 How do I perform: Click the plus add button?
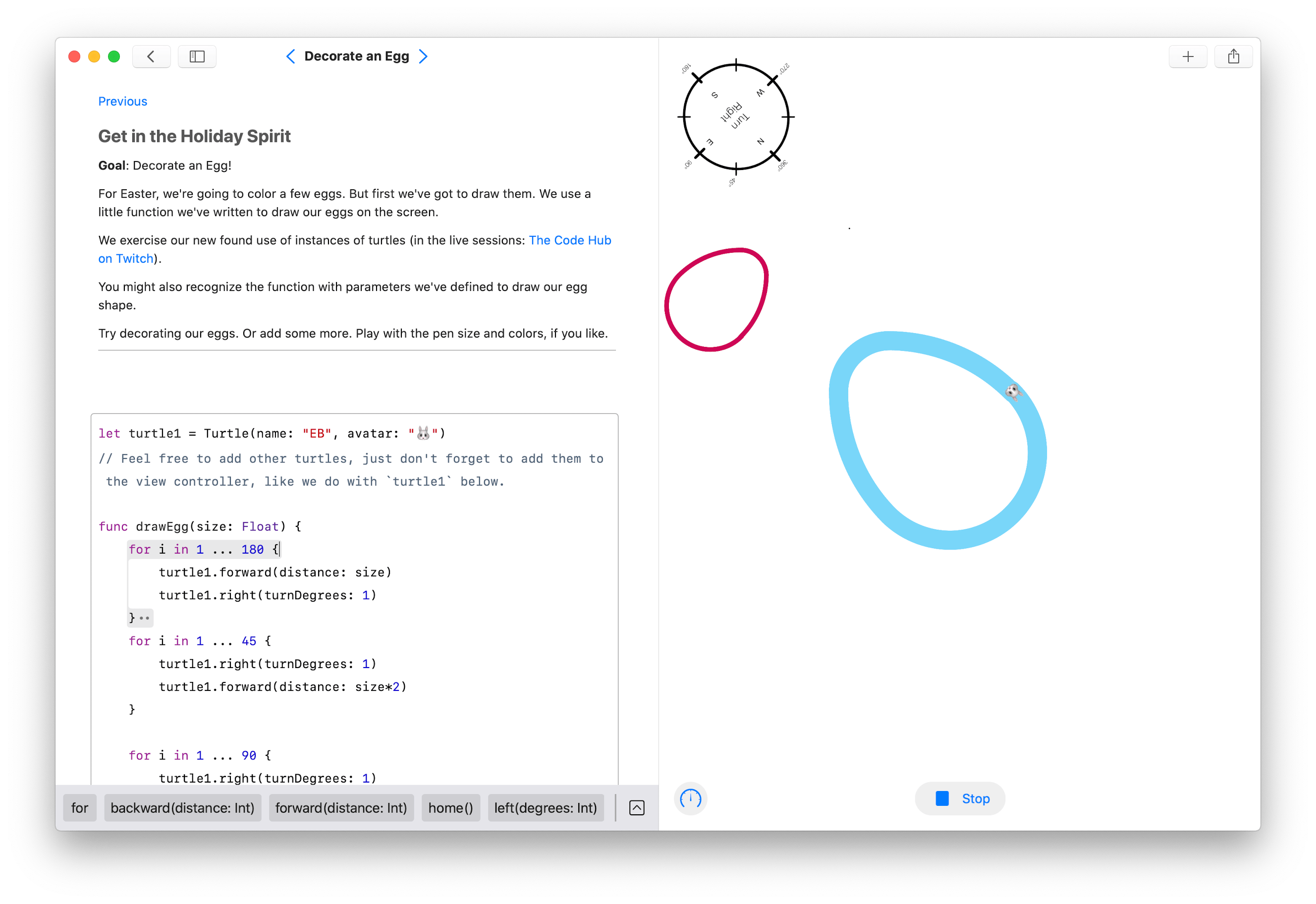click(x=1188, y=56)
